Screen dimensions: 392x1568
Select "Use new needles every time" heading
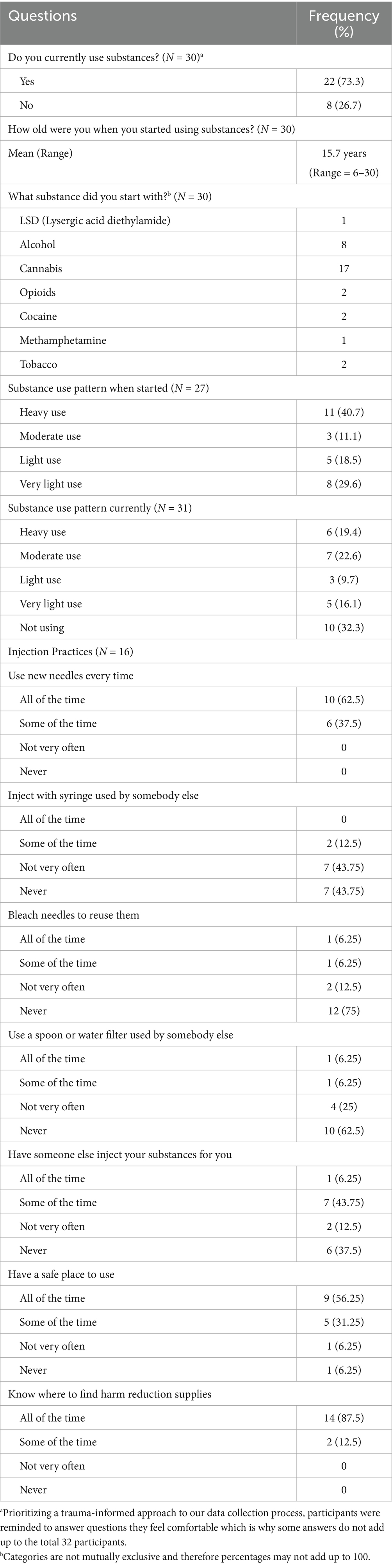71,676
